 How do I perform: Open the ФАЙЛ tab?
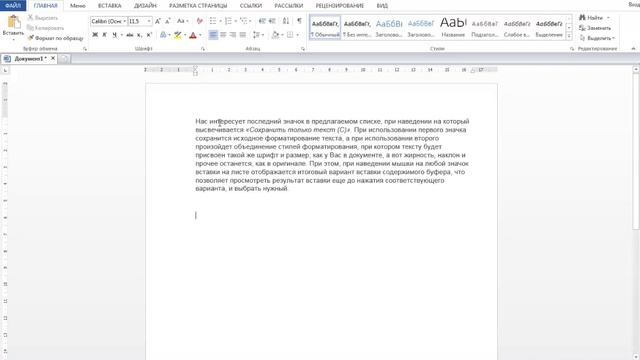point(13,6)
